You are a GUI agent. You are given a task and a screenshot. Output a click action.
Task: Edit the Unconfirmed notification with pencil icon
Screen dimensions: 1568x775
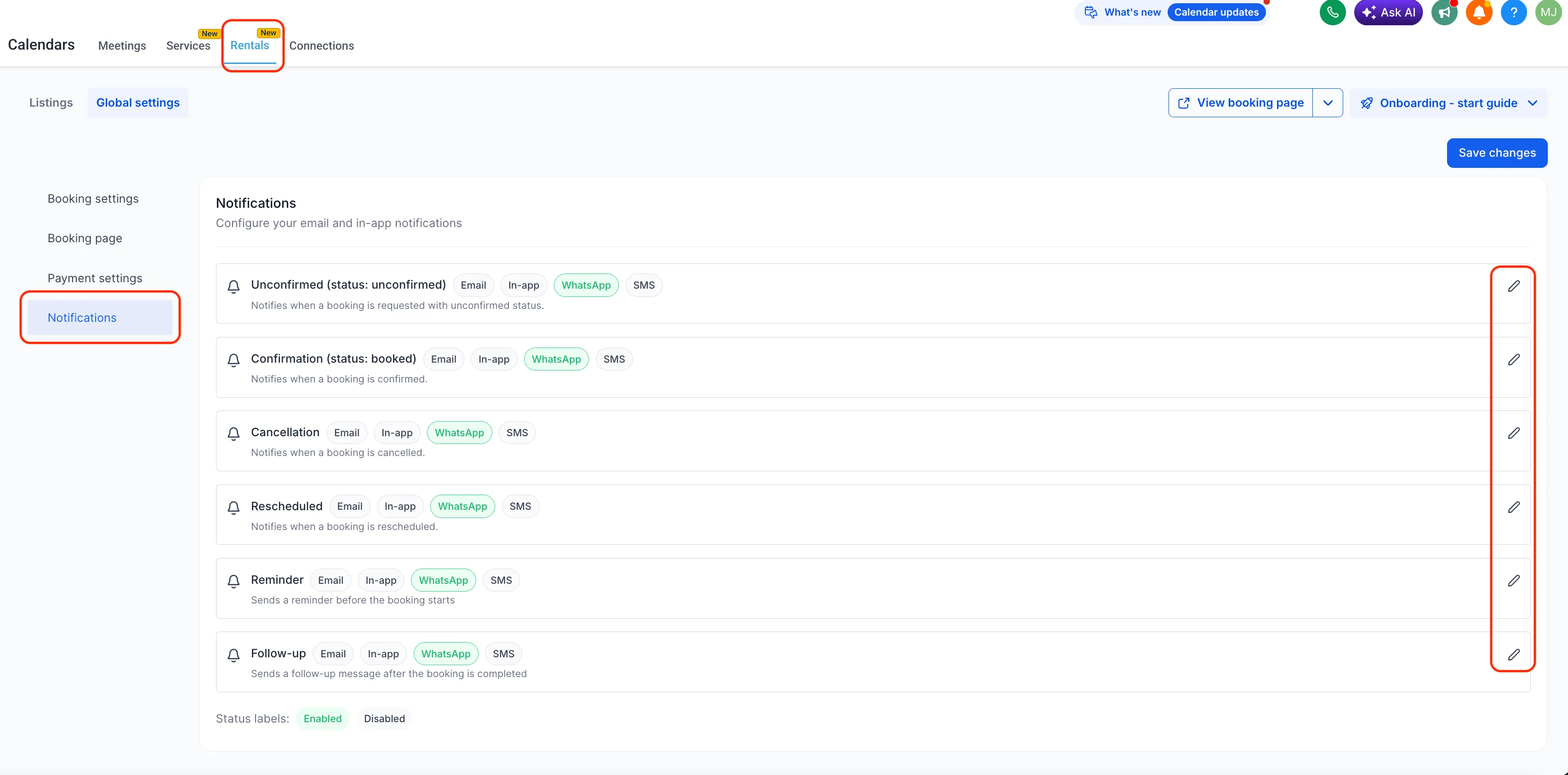(x=1513, y=286)
